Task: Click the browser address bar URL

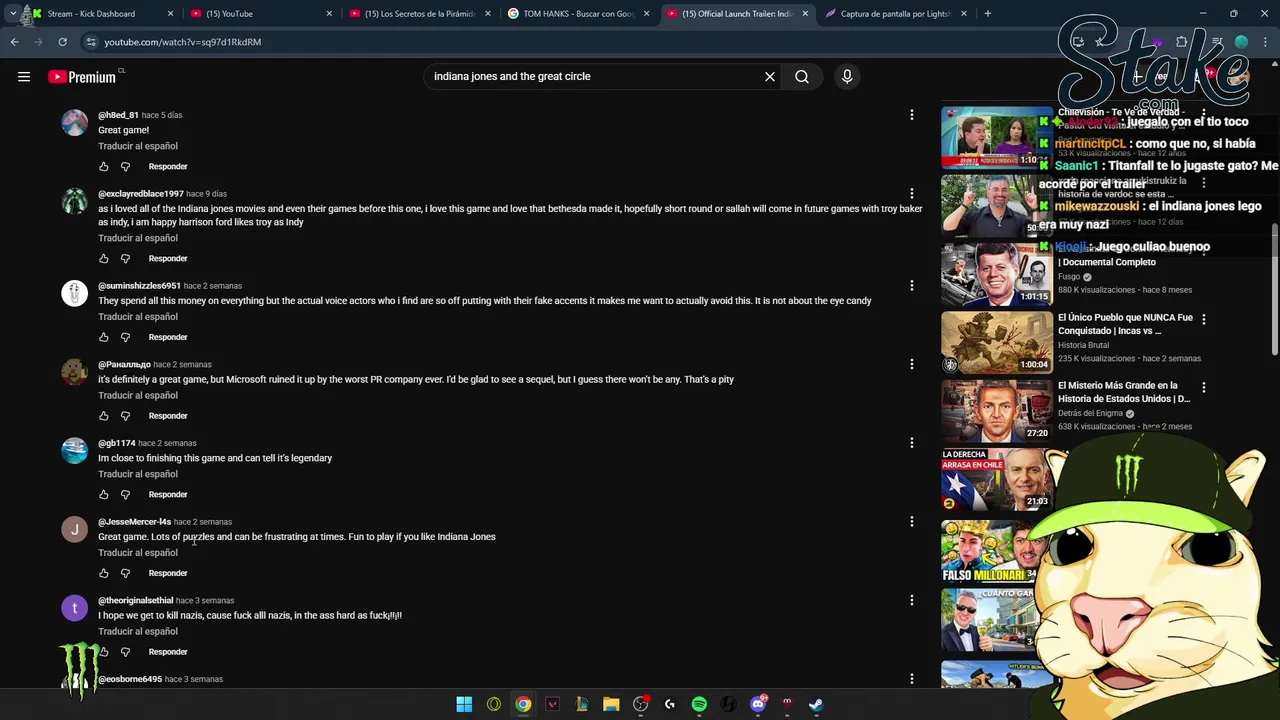Action: (x=183, y=42)
